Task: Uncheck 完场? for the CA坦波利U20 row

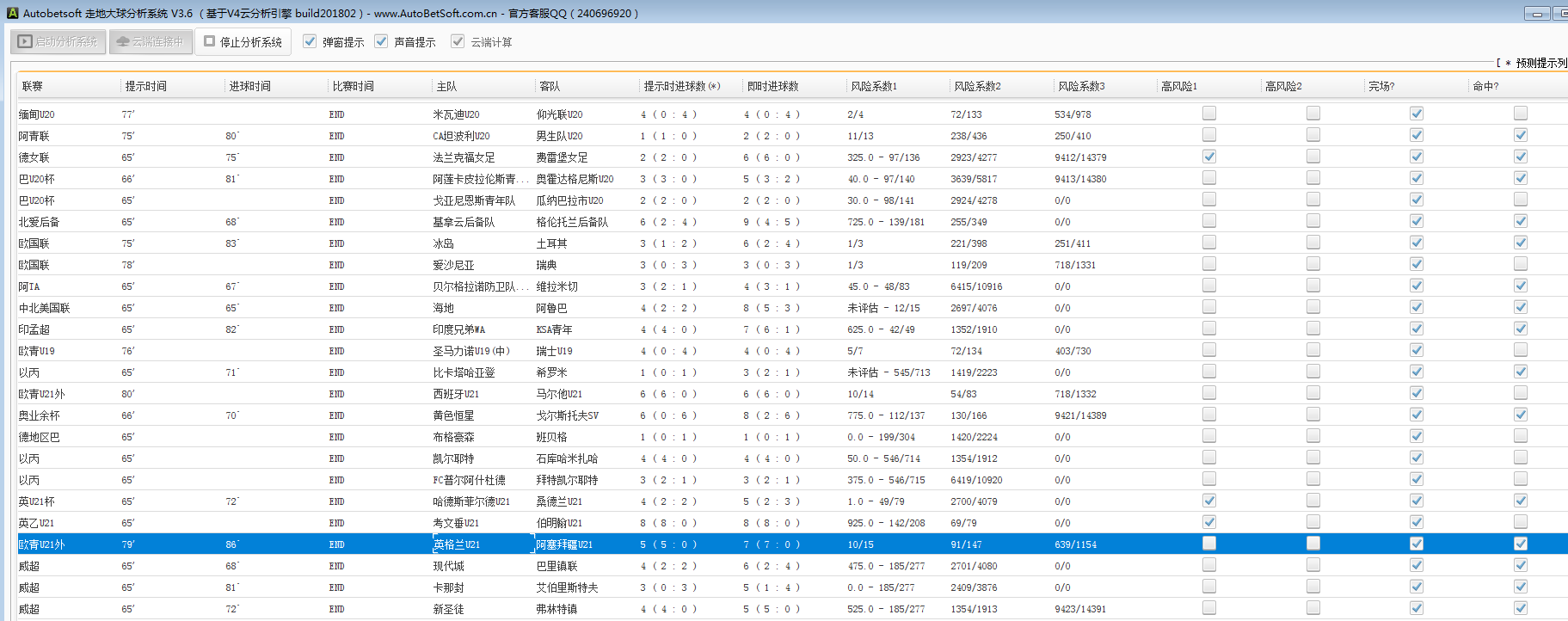Action: (x=1417, y=135)
